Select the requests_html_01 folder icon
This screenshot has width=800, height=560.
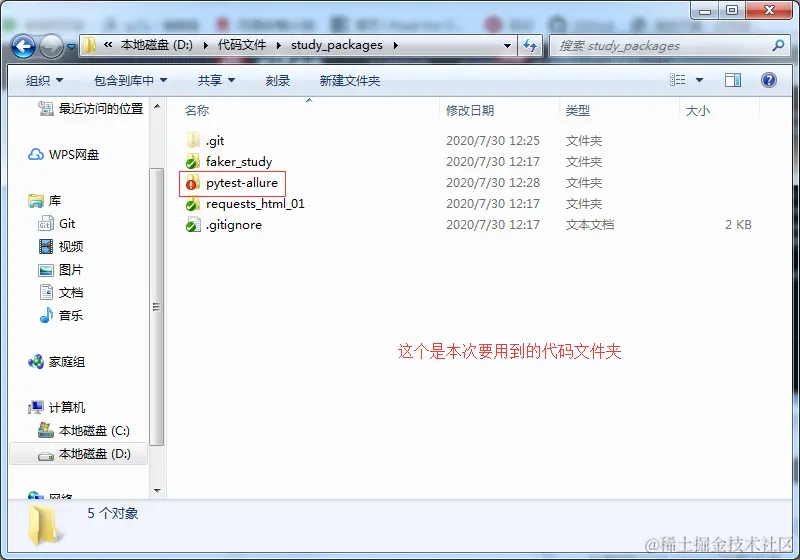[192, 203]
